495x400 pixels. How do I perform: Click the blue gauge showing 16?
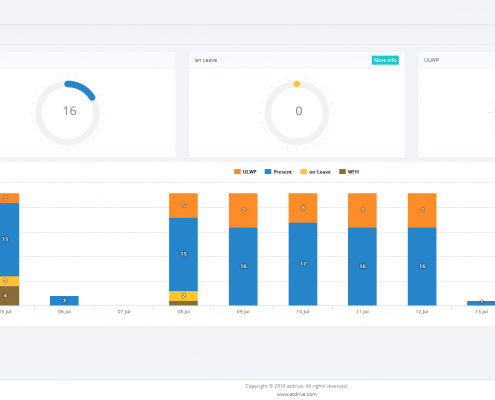point(68,113)
